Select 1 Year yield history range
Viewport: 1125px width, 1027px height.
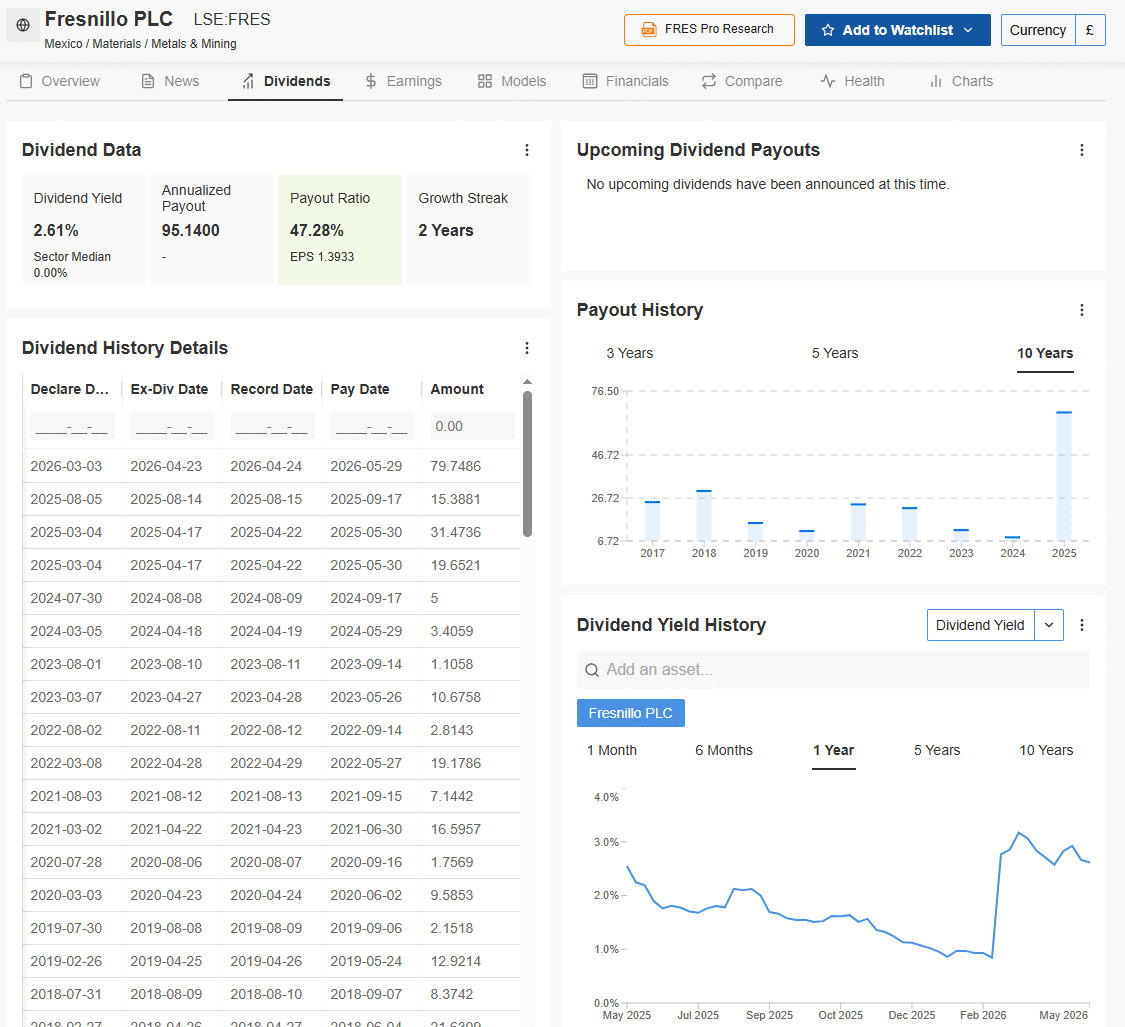pos(833,750)
